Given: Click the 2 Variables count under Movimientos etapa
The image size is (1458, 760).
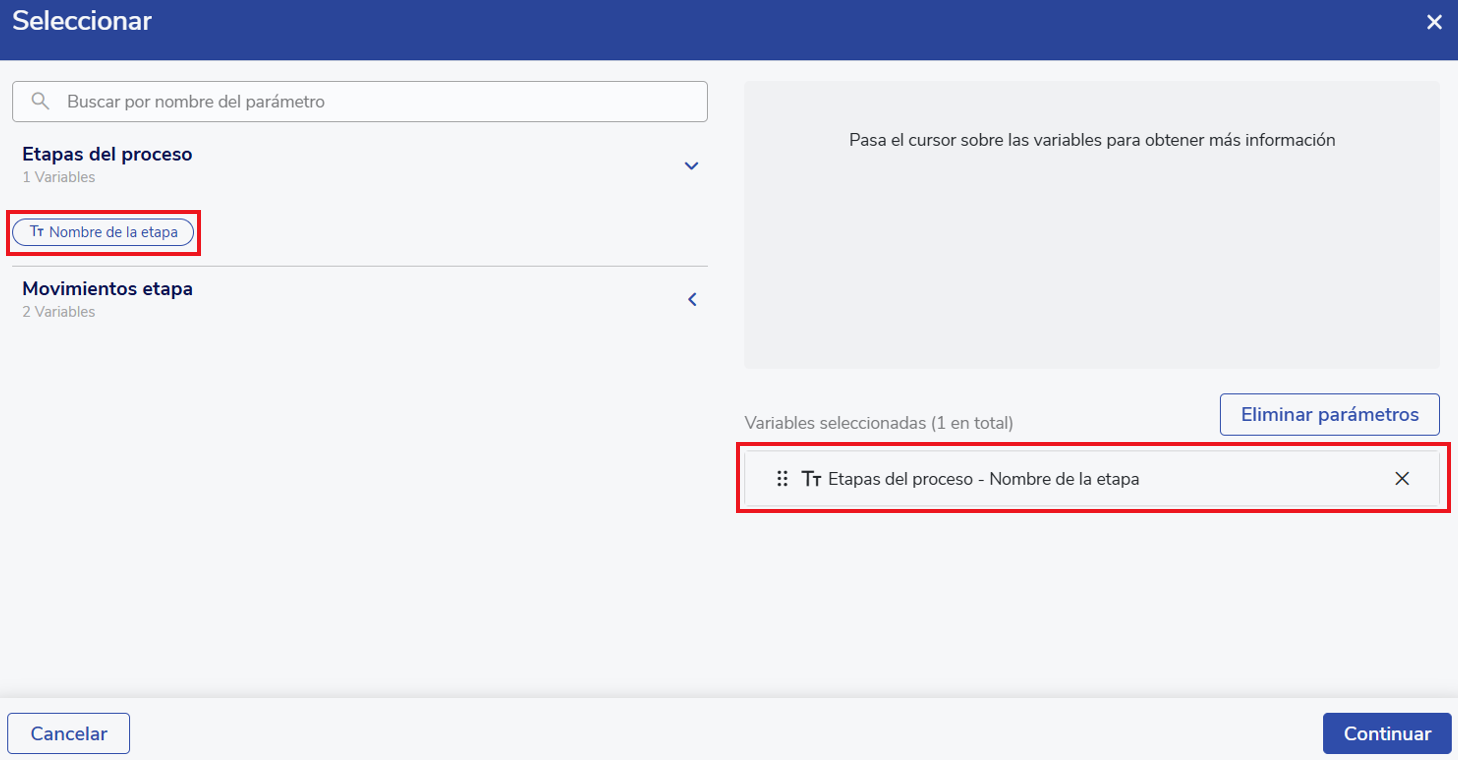Looking at the screenshot, I should tap(59, 312).
